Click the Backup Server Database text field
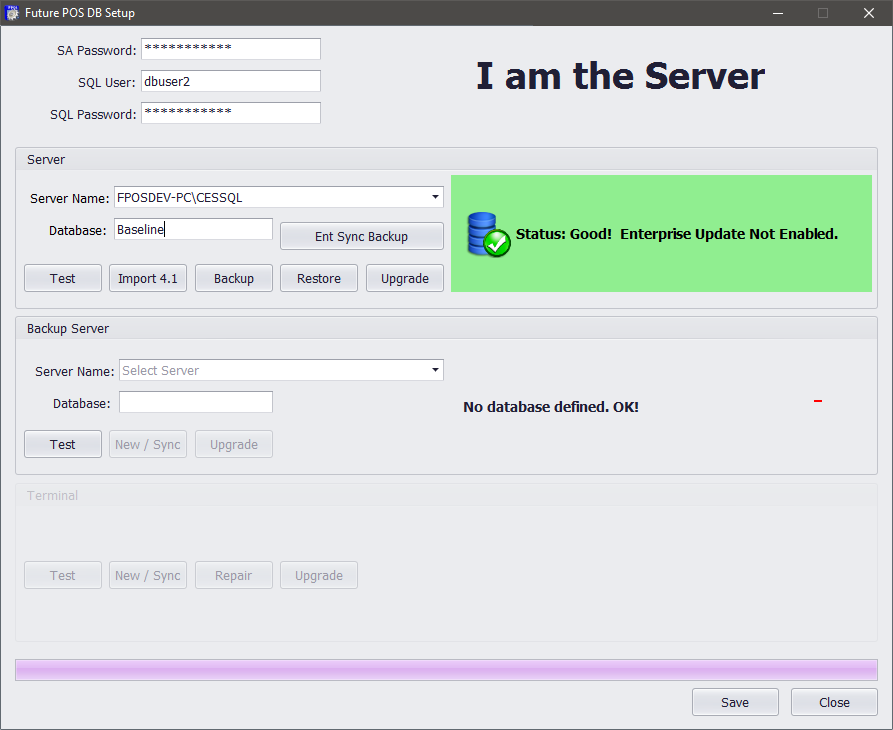The height and width of the screenshot is (730, 893). tap(196, 402)
